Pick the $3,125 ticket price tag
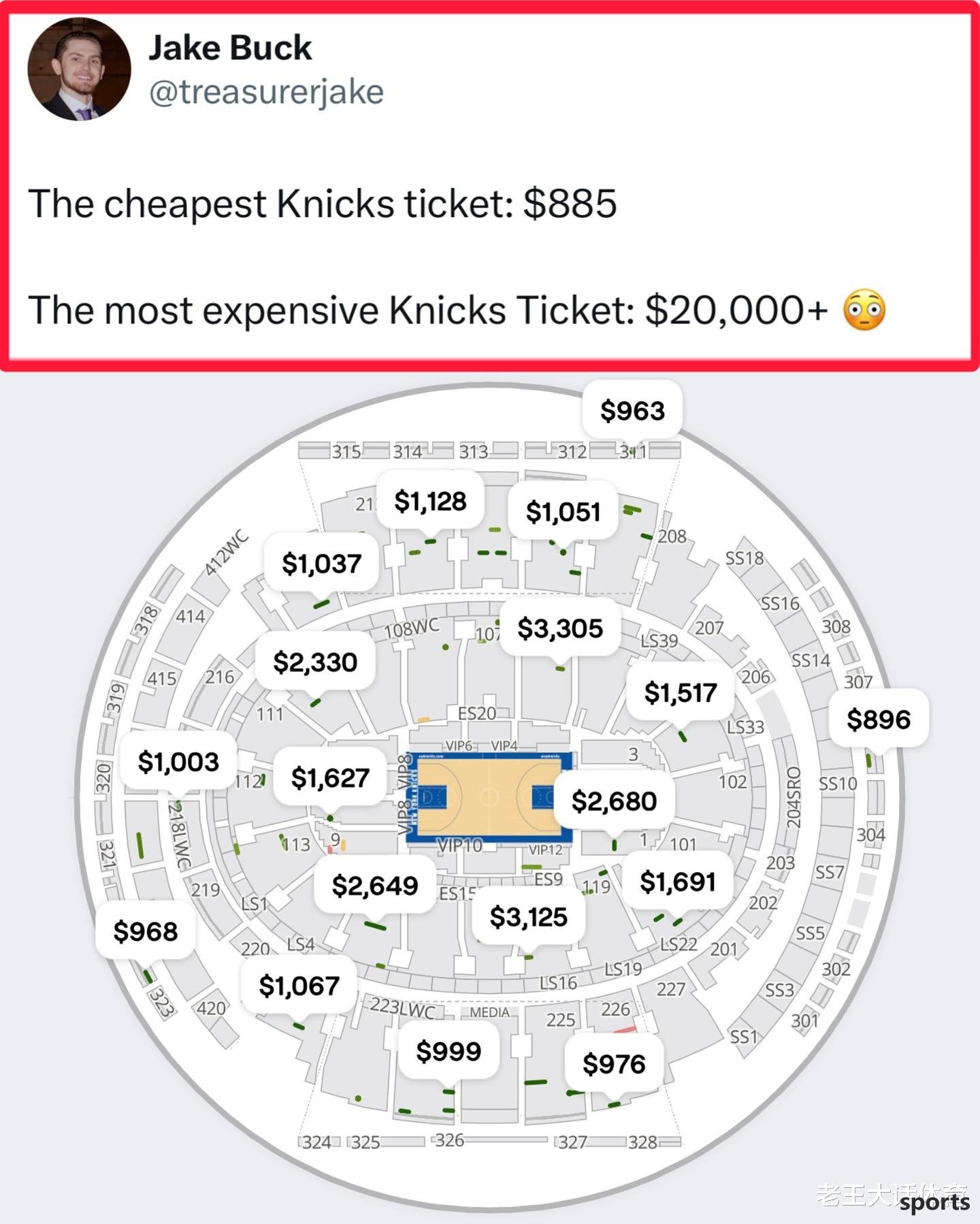 pos(528,917)
